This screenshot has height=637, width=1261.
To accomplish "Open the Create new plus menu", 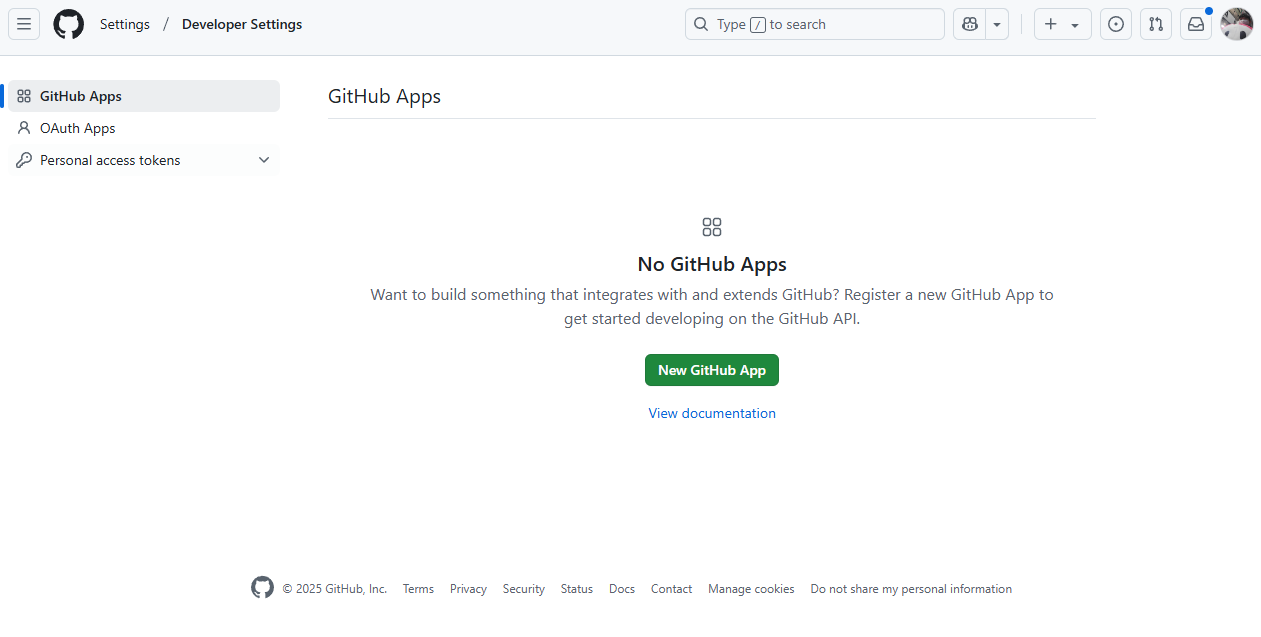I will click(1062, 24).
